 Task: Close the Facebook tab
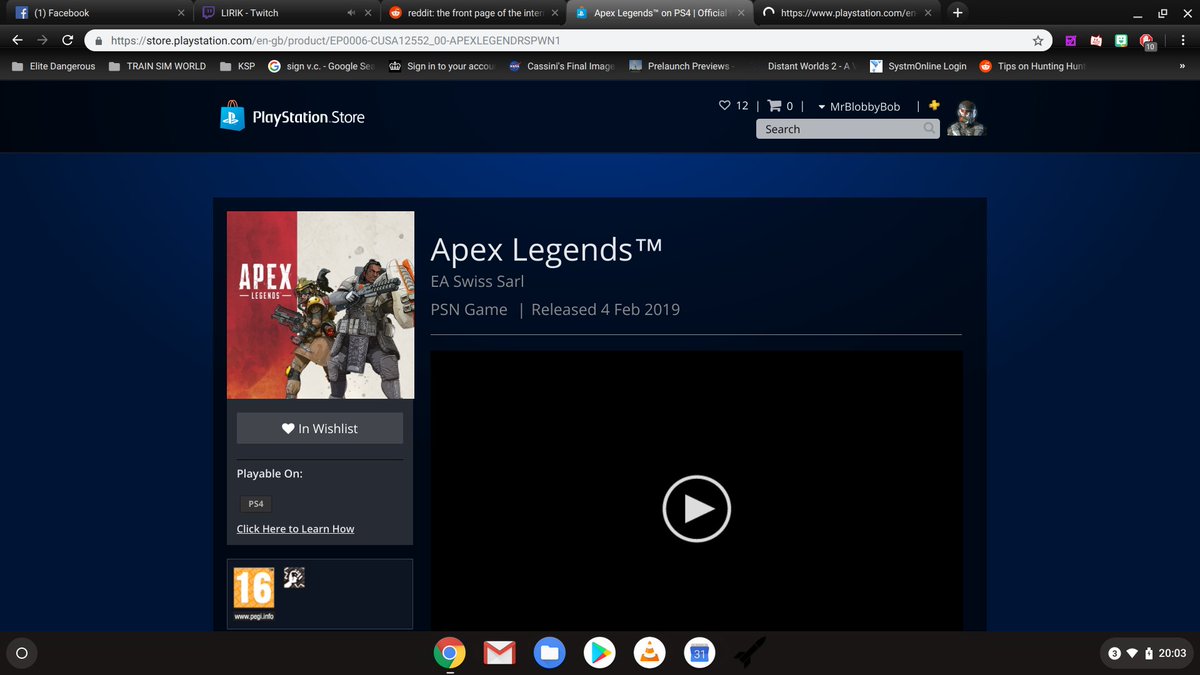click(180, 13)
